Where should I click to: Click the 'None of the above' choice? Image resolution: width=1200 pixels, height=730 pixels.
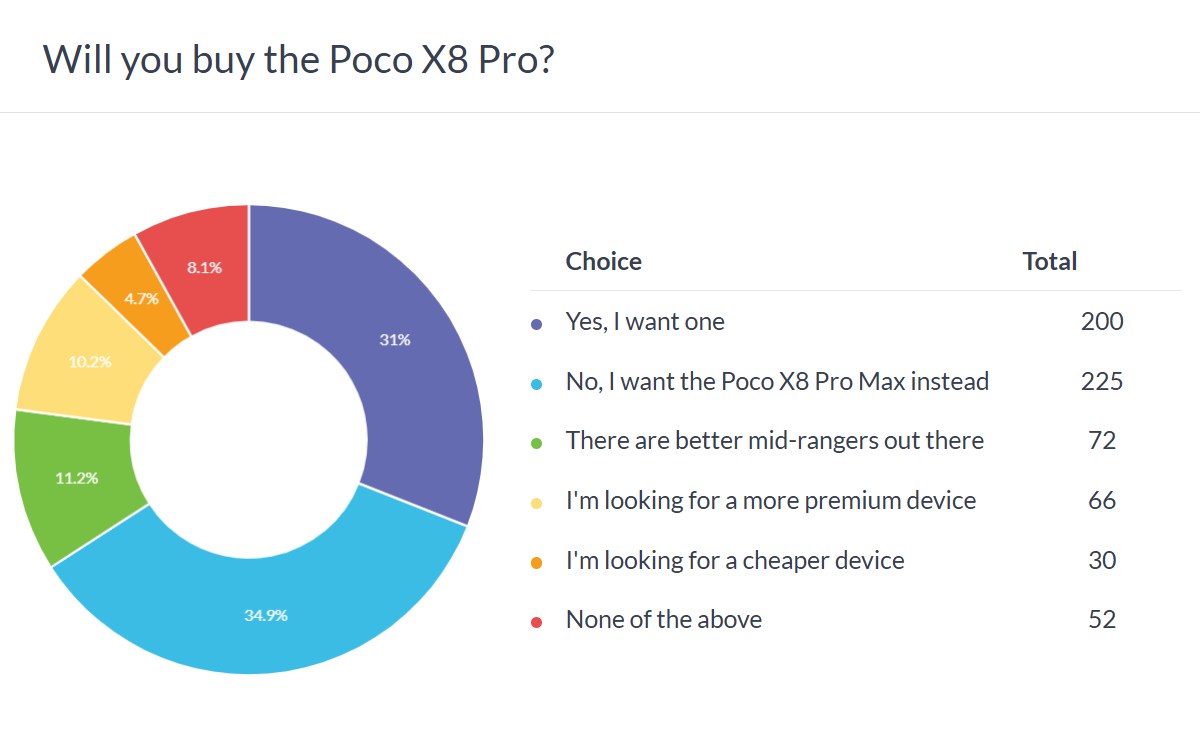click(x=664, y=620)
